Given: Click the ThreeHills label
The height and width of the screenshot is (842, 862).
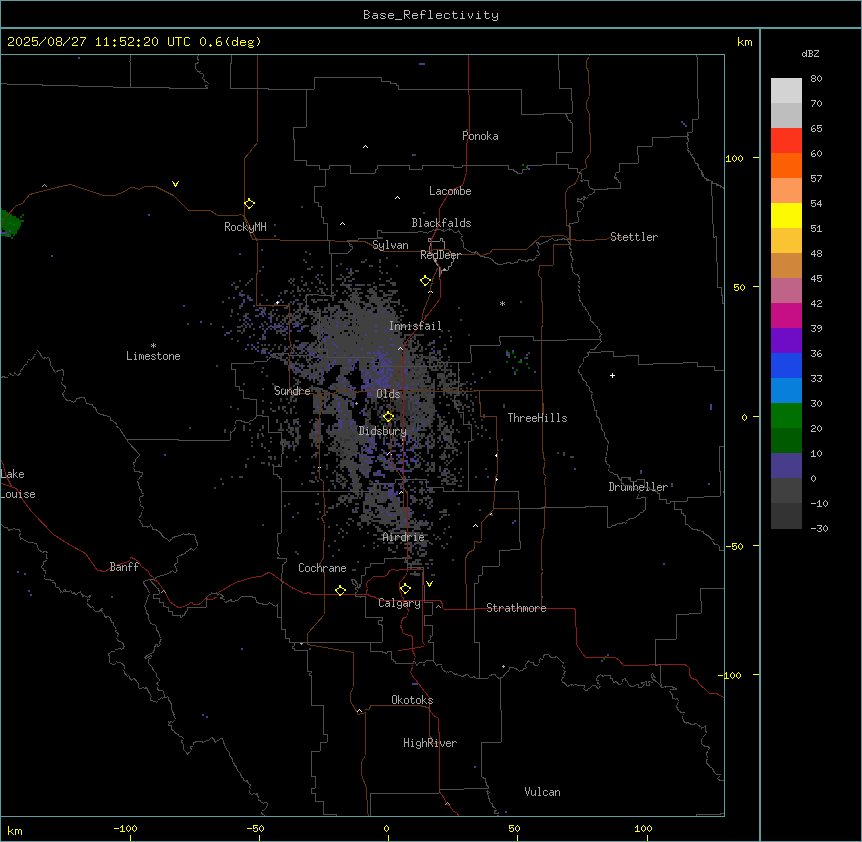Looking at the screenshot, I should pyautogui.click(x=537, y=418).
